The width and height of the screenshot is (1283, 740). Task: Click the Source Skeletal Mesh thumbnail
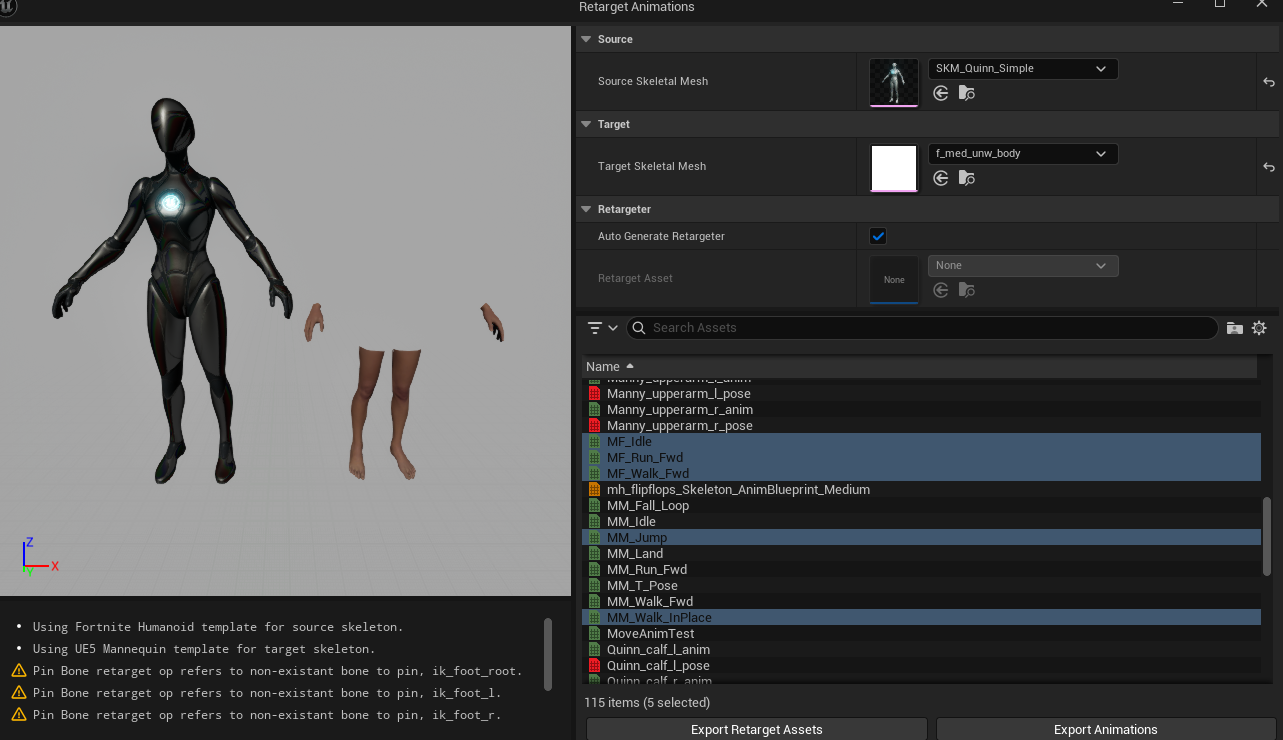pyautogui.click(x=894, y=82)
